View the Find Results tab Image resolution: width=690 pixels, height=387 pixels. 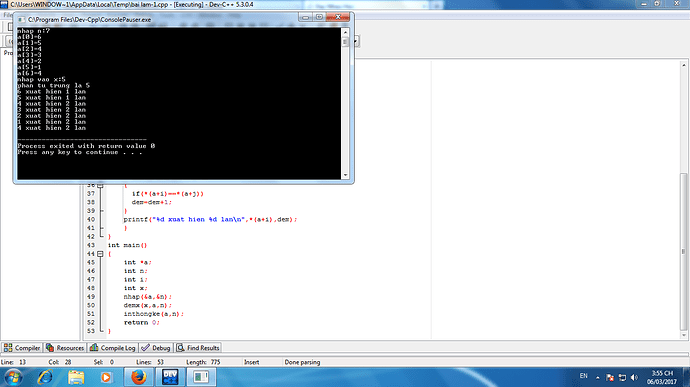click(198, 348)
